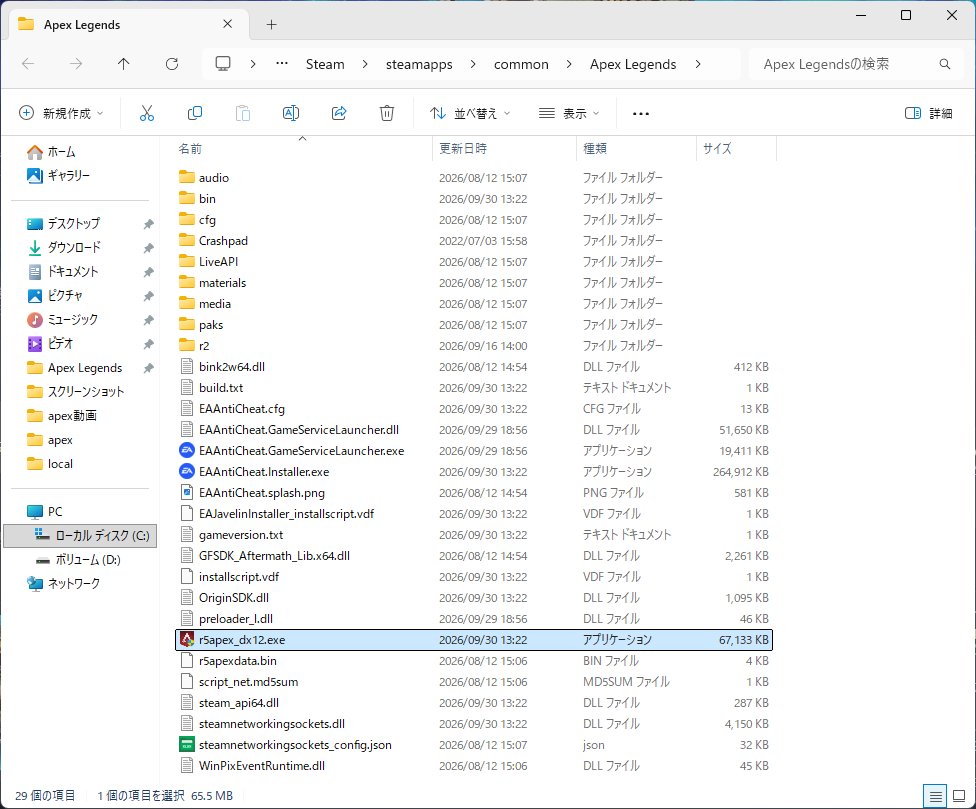Click the Copy icon in toolbar
976x809 pixels.
pyautogui.click(x=195, y=113)
